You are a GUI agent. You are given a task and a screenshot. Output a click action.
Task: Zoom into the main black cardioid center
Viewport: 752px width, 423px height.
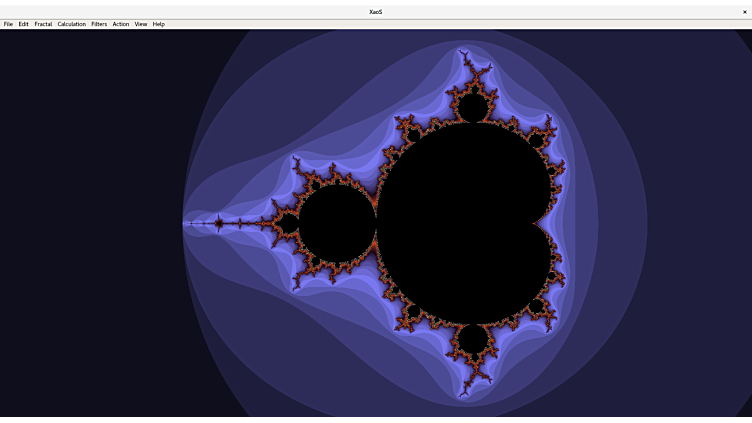(x=460, y=223)
